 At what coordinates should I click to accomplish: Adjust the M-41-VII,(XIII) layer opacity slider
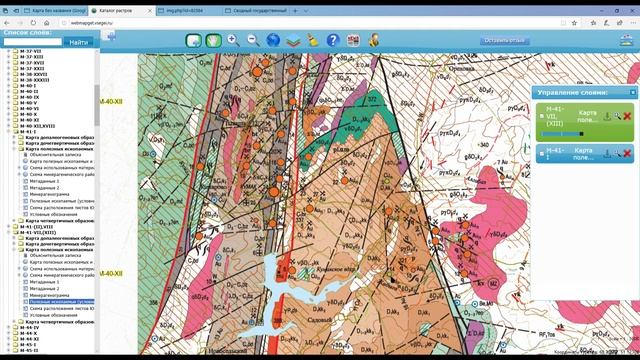pos(562,133)
